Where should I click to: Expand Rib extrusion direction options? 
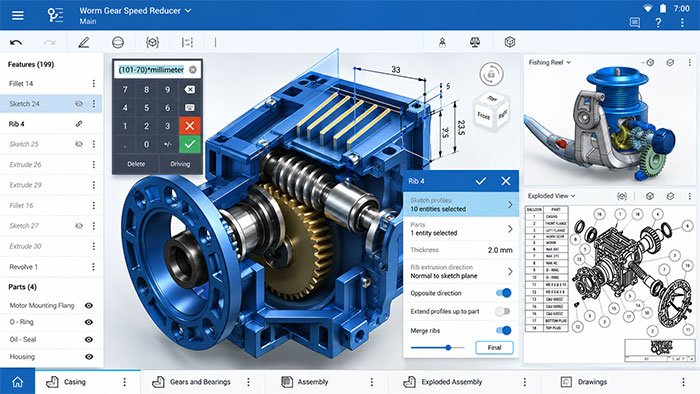461,271
